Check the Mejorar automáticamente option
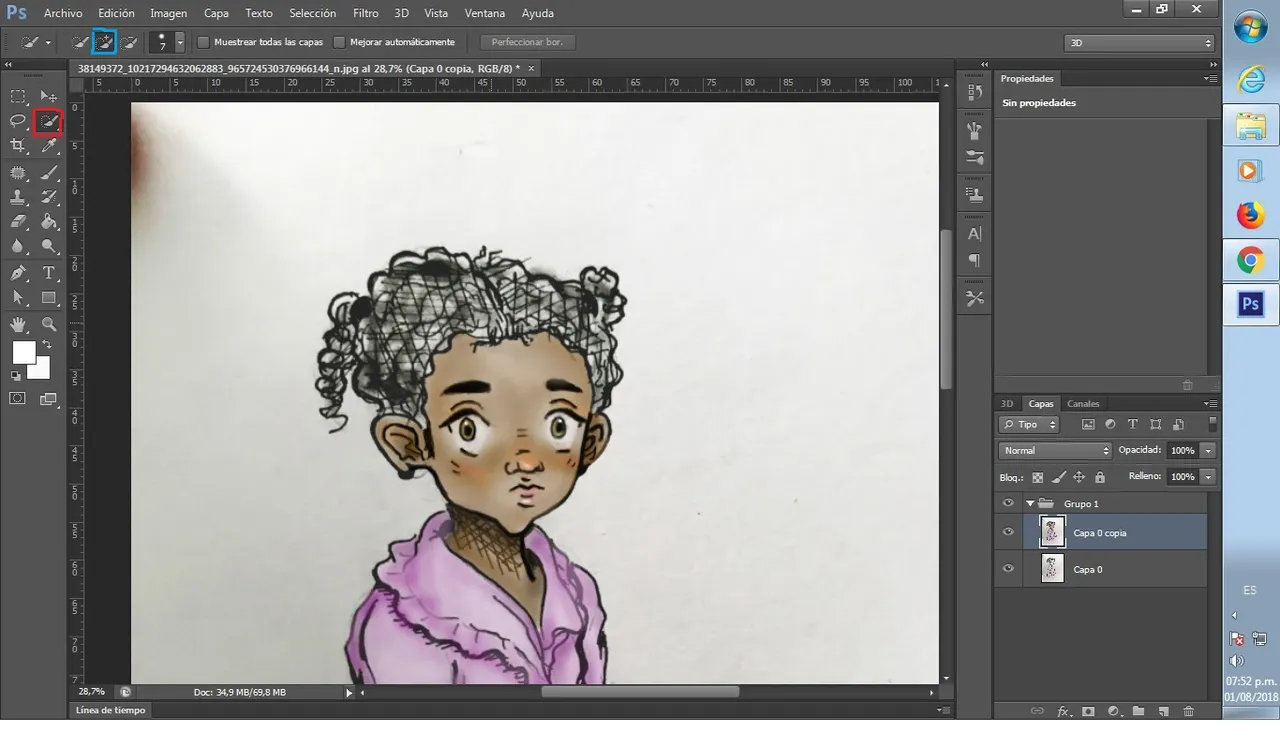The height and width of the screenshot is (750, 1280). point(339,42)
